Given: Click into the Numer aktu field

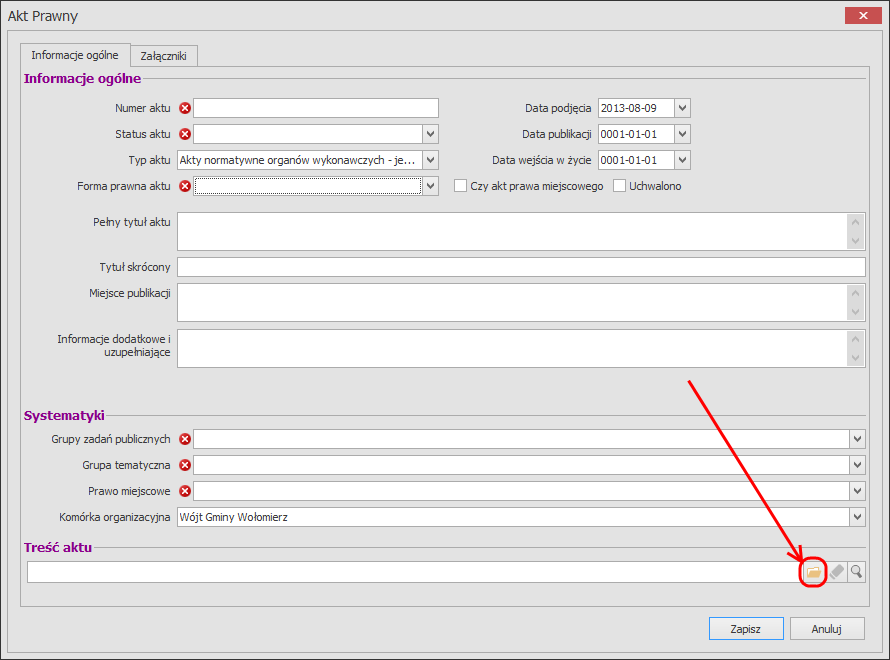Looking at the screenshot, I should [x=316, y=108].
